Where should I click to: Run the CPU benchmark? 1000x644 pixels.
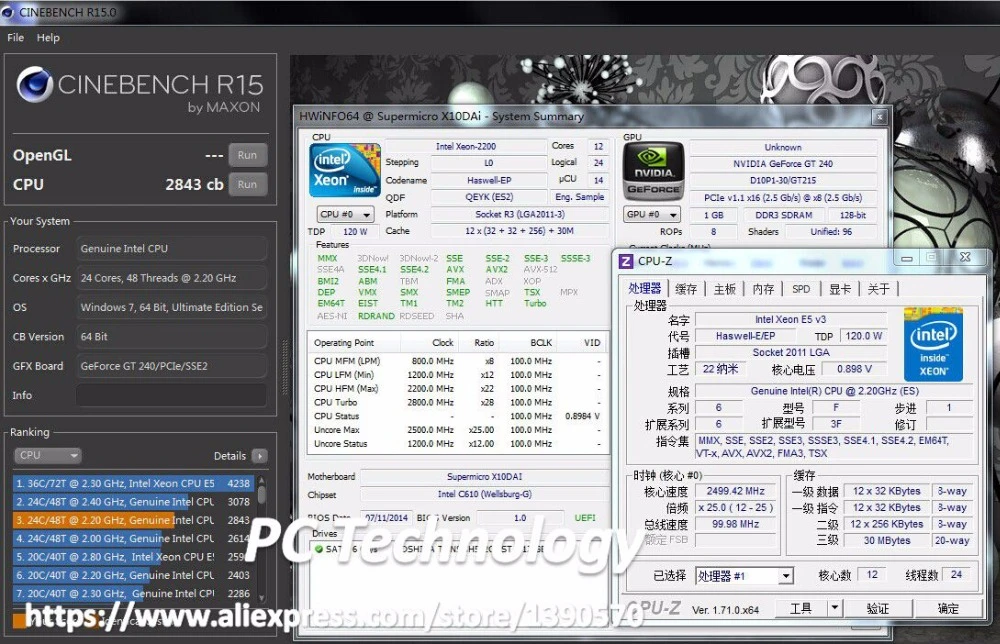[247, 184]
